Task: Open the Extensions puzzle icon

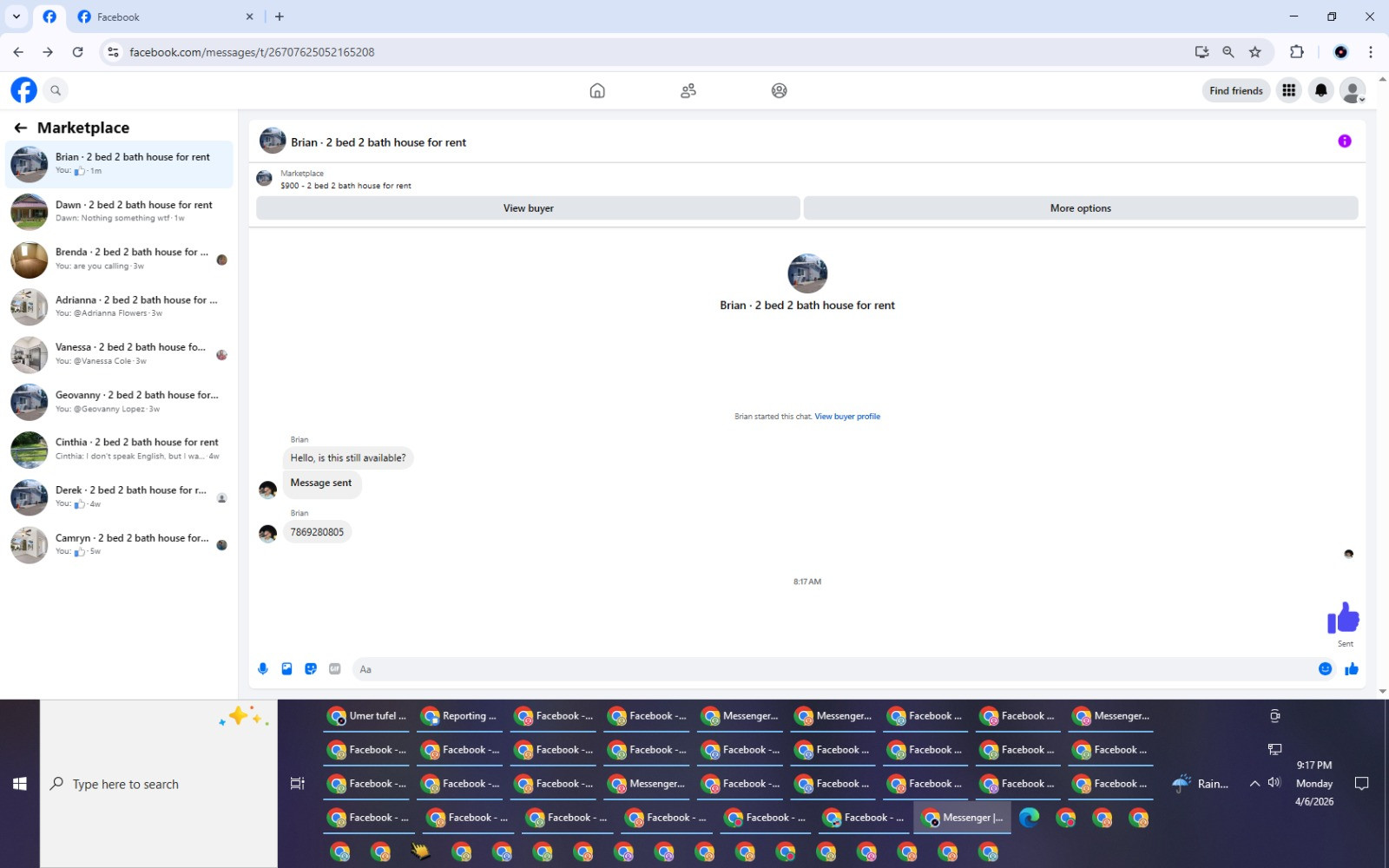Action: pyautogui.click(x=1297, y=52)
